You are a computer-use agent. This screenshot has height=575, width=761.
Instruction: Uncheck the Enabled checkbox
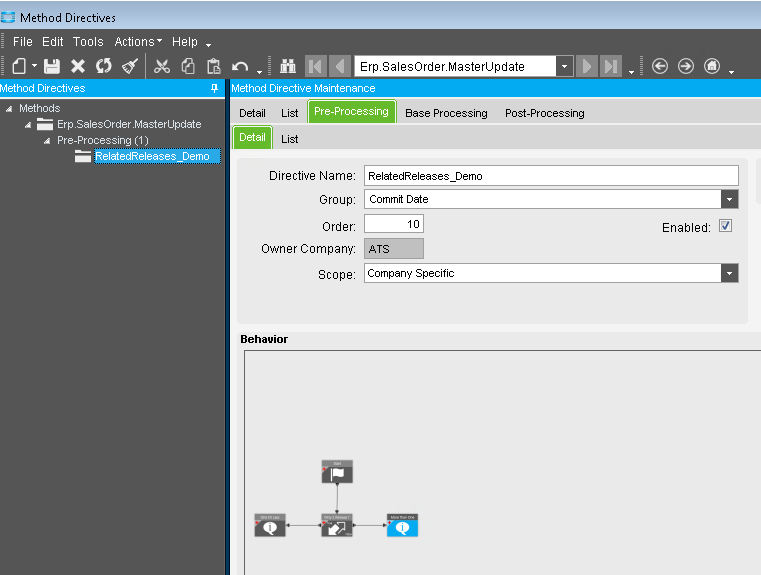[726, 226]
